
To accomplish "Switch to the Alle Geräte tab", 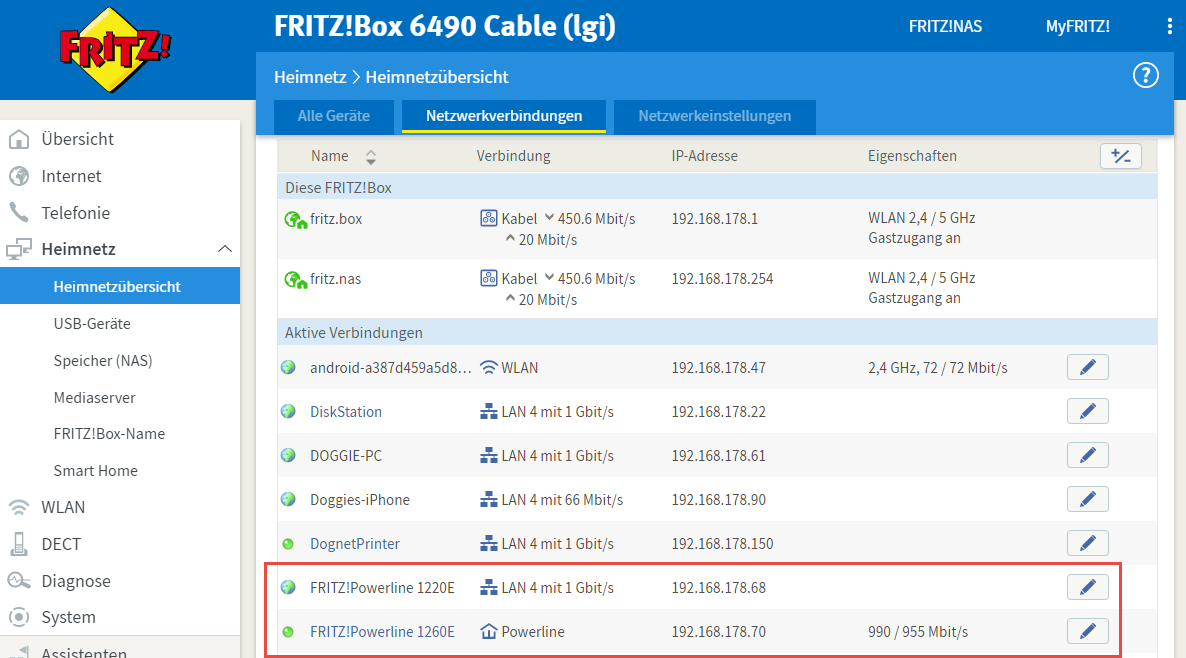I will (x=334, y=116).
